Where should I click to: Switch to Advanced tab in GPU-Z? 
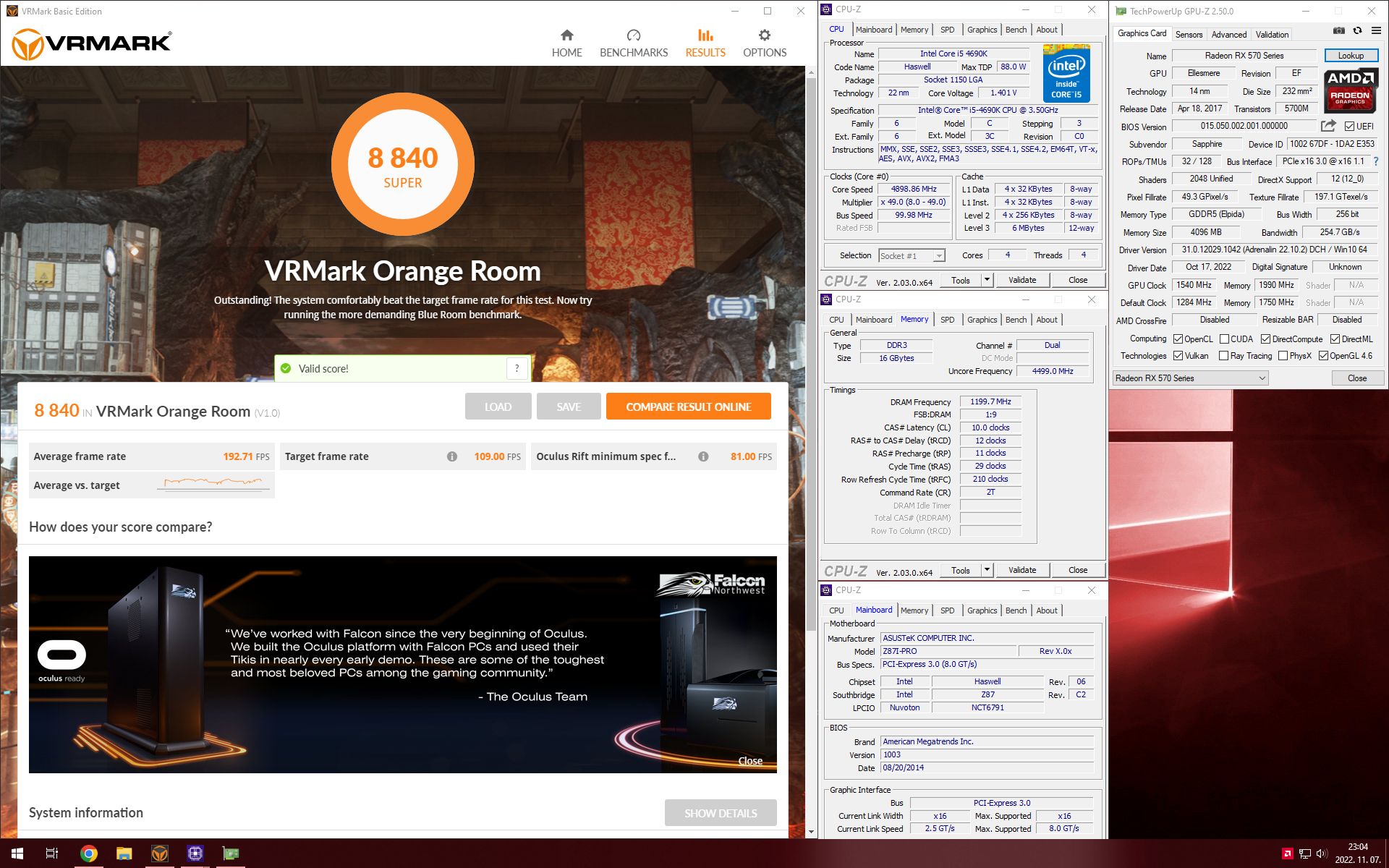(x=1229, y=35)
